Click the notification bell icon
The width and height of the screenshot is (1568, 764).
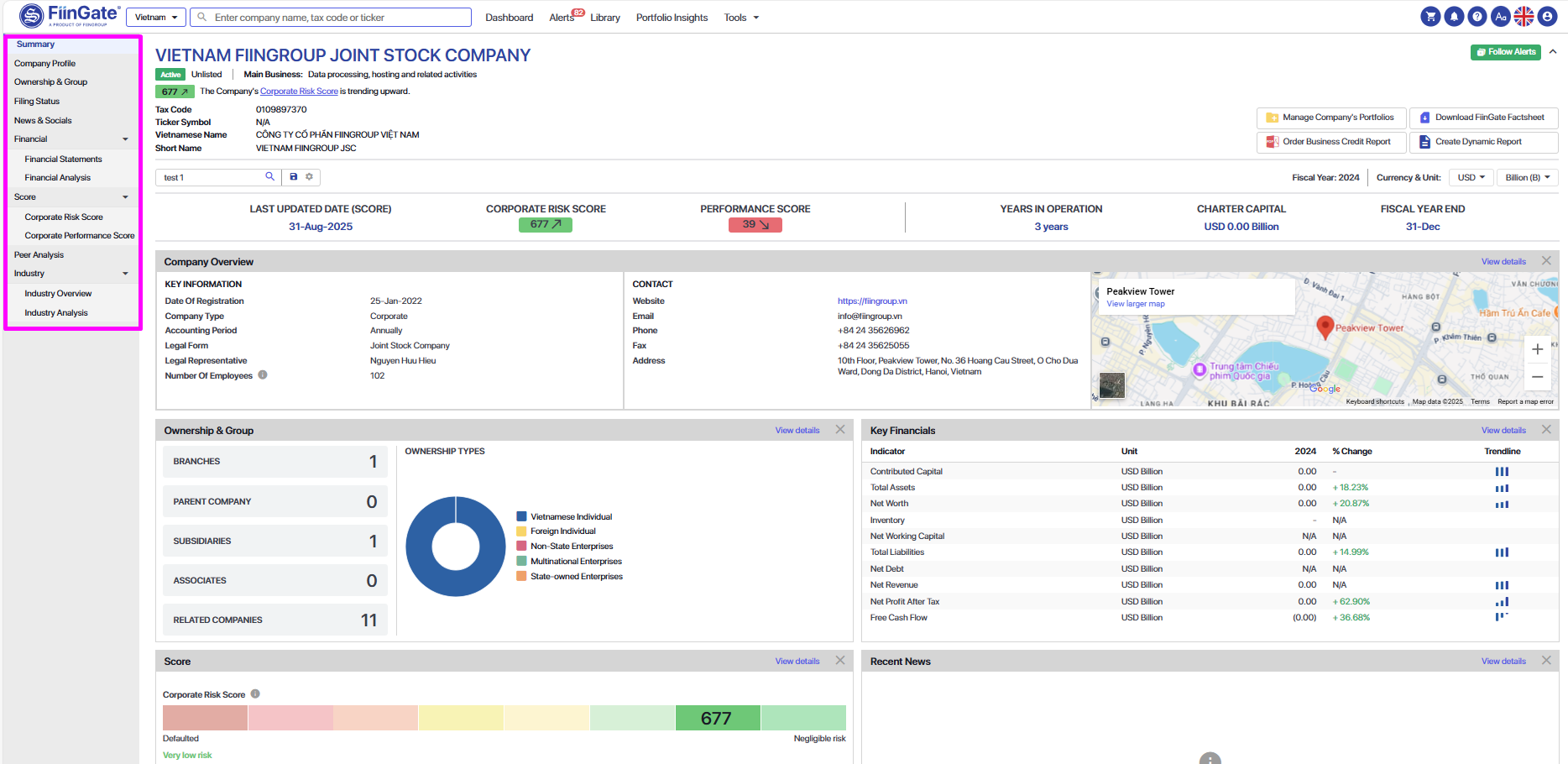(x=1454, y=16)
